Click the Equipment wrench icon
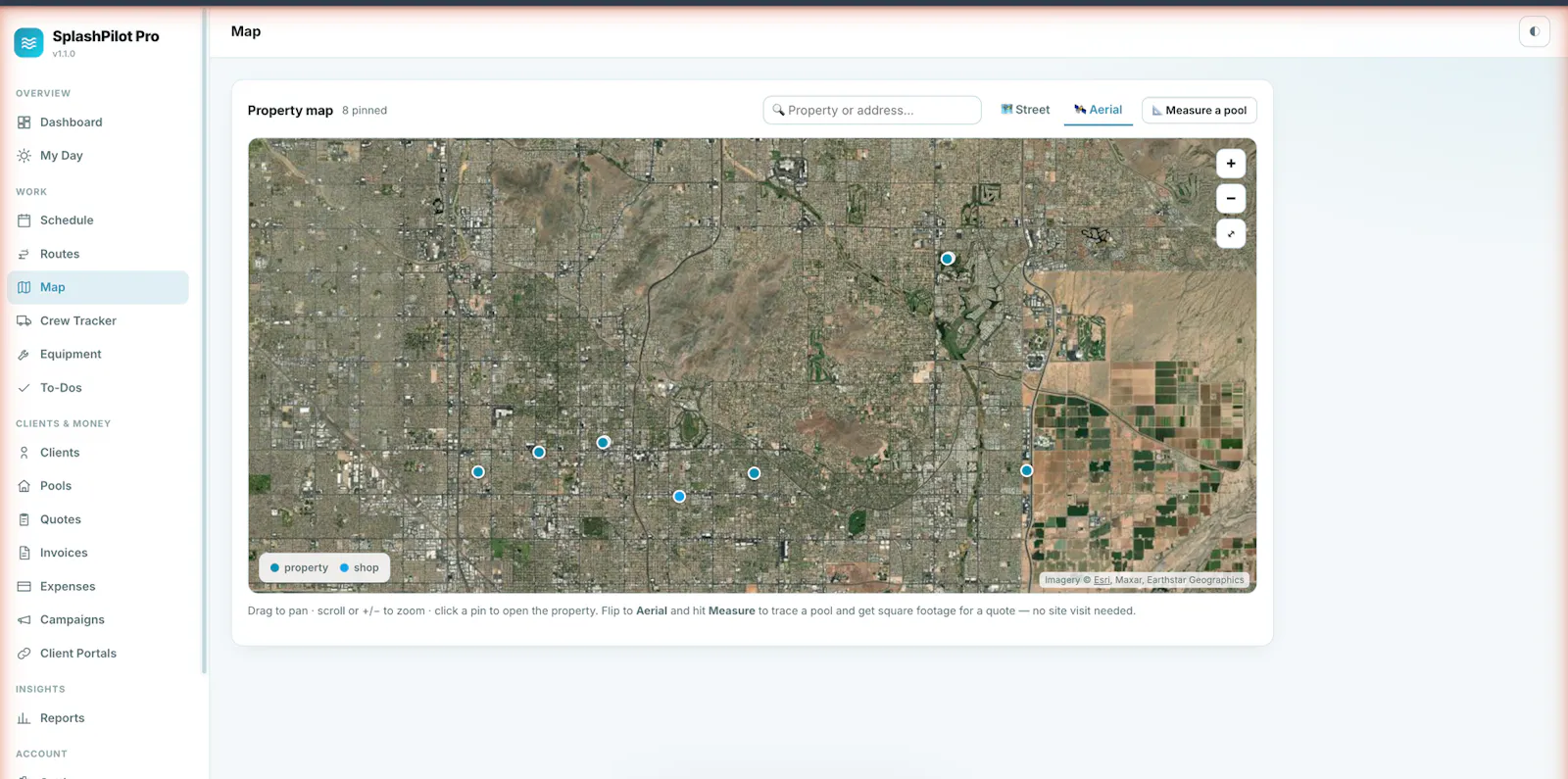1568x779 pixels. click(x=24, y=355)
